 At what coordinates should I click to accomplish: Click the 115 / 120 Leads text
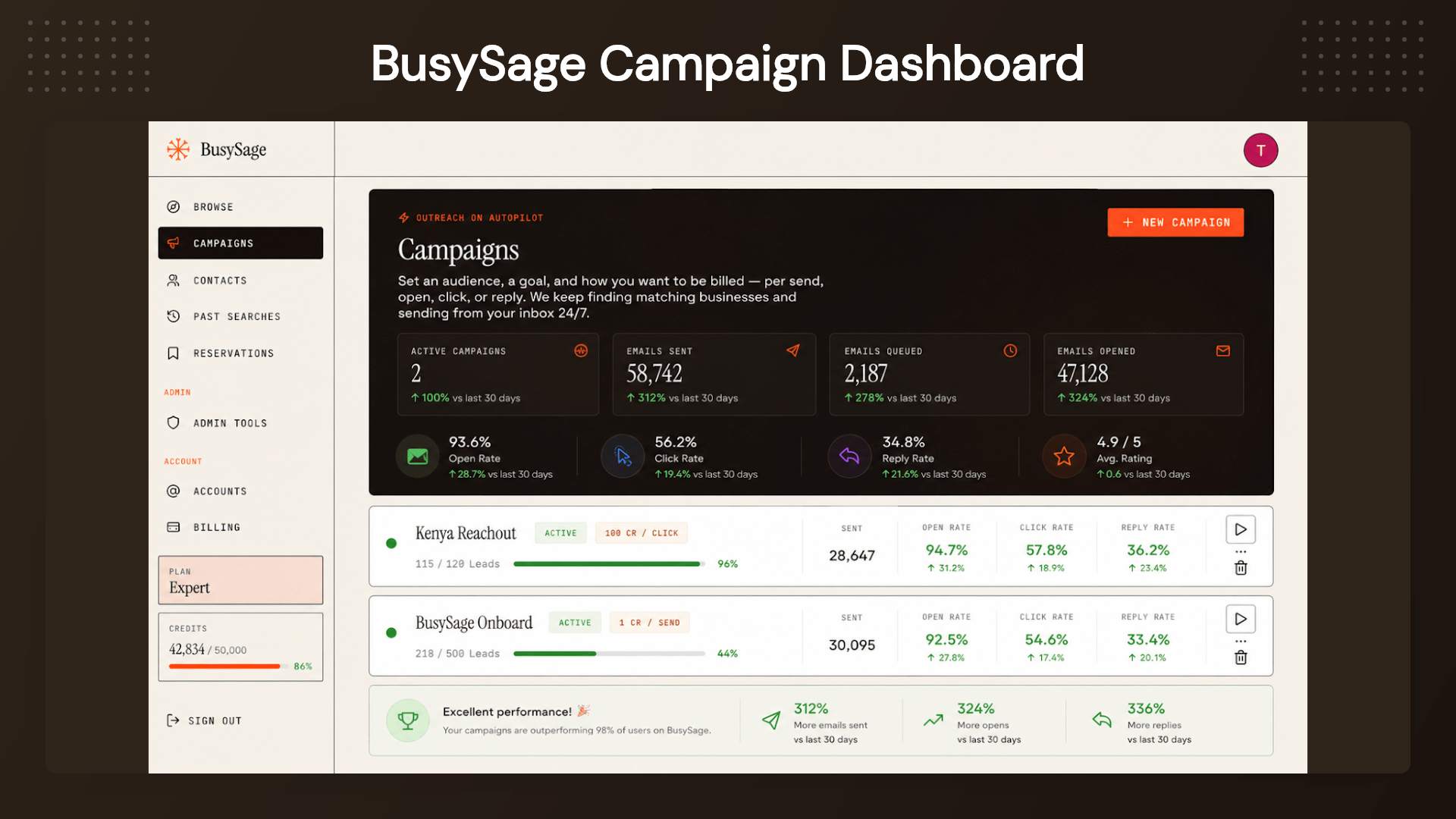coord(457,564)
